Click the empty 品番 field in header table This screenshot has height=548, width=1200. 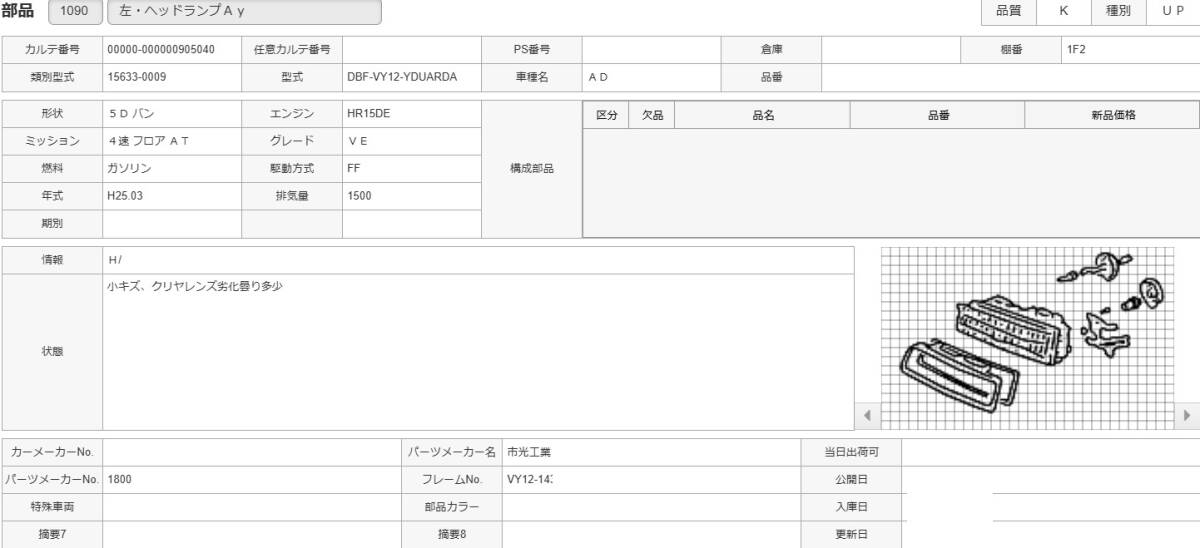coord(1010,76)
